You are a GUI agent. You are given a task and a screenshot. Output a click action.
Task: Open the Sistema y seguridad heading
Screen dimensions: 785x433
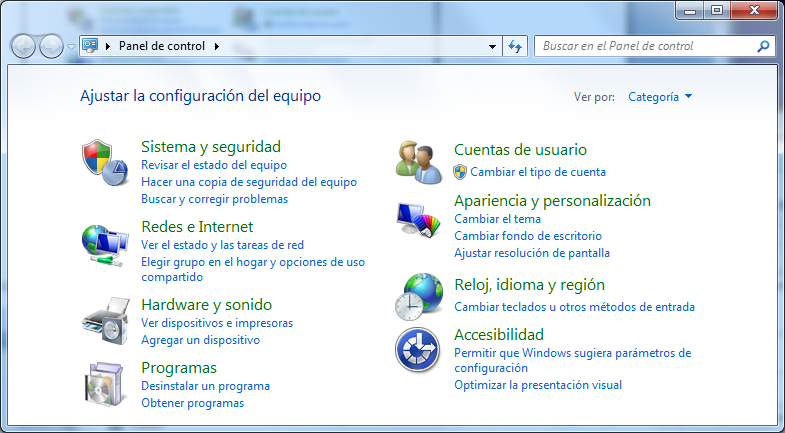click(x=211, y=147)
